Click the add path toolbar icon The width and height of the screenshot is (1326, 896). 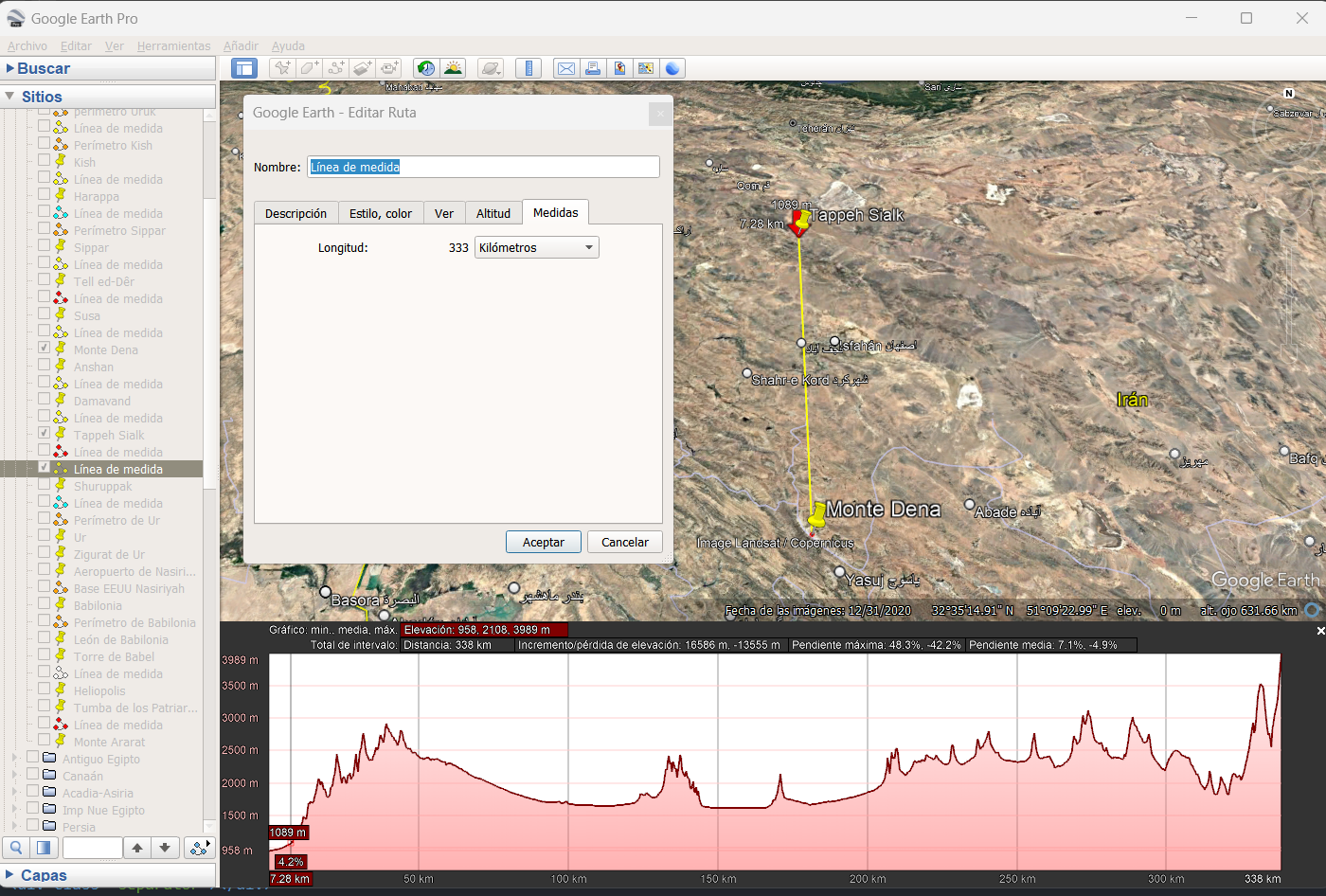pyautogui.click(x=335, y=68)
